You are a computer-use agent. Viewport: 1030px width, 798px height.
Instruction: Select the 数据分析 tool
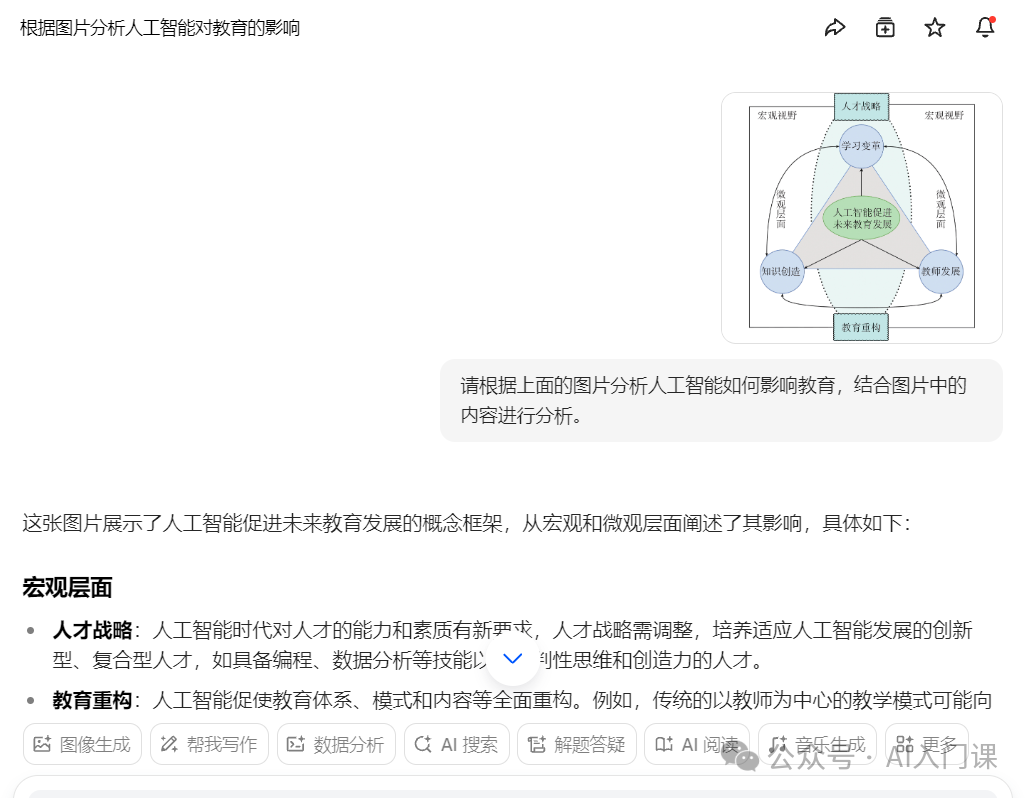click(x=336, y=744)
